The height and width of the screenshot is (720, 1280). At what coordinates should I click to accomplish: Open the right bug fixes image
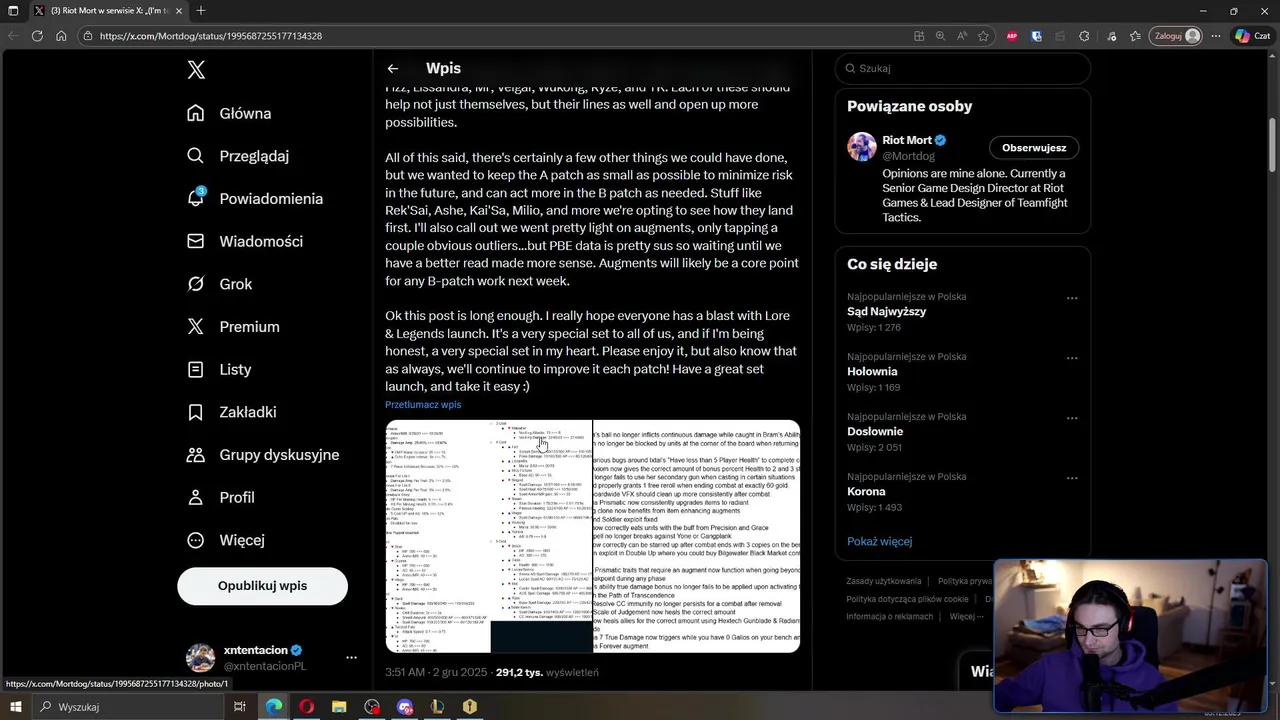pyautogui.click(x=697, y=536)
